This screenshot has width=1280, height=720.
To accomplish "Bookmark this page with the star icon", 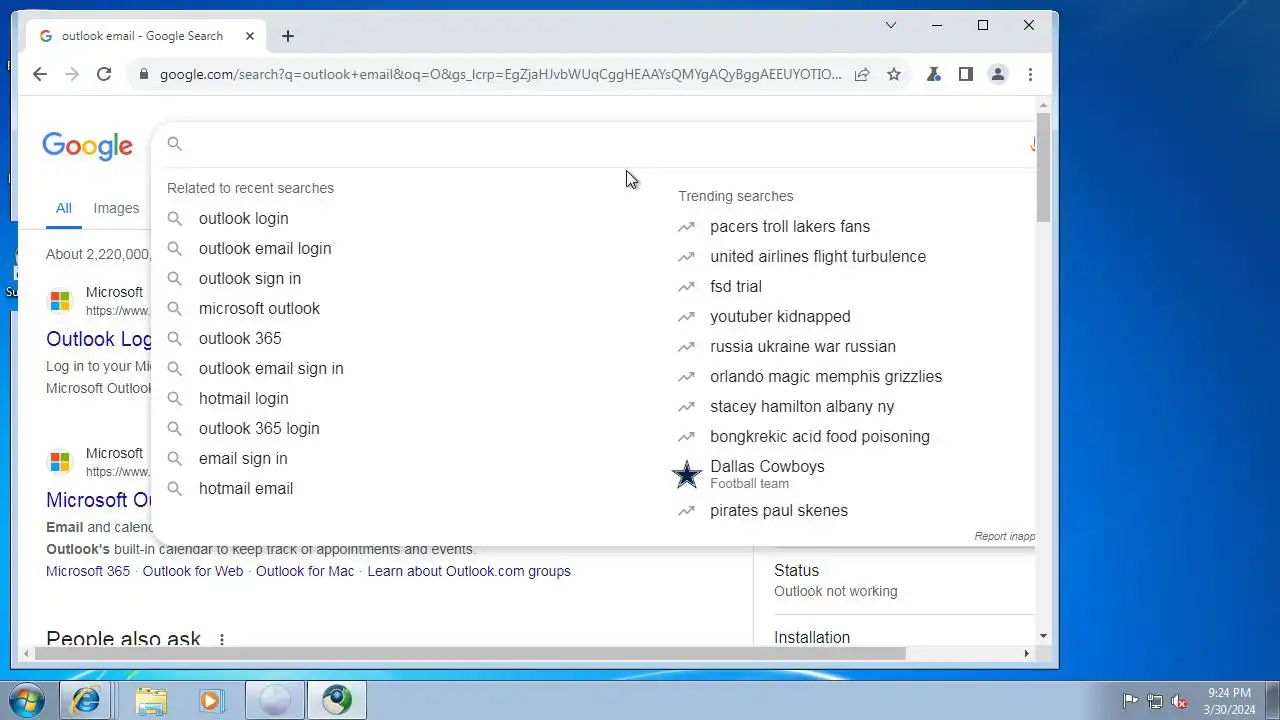I will (x=894, y=74).
